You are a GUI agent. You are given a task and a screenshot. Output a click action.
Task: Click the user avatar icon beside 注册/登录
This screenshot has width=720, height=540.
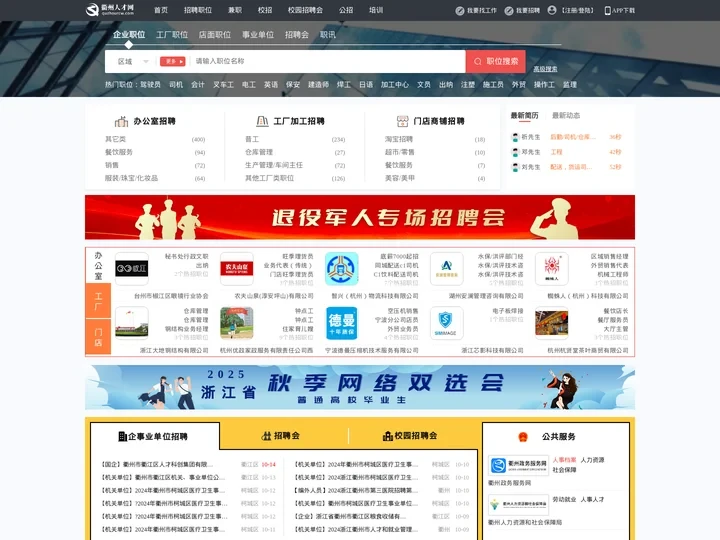pos(552,10)
